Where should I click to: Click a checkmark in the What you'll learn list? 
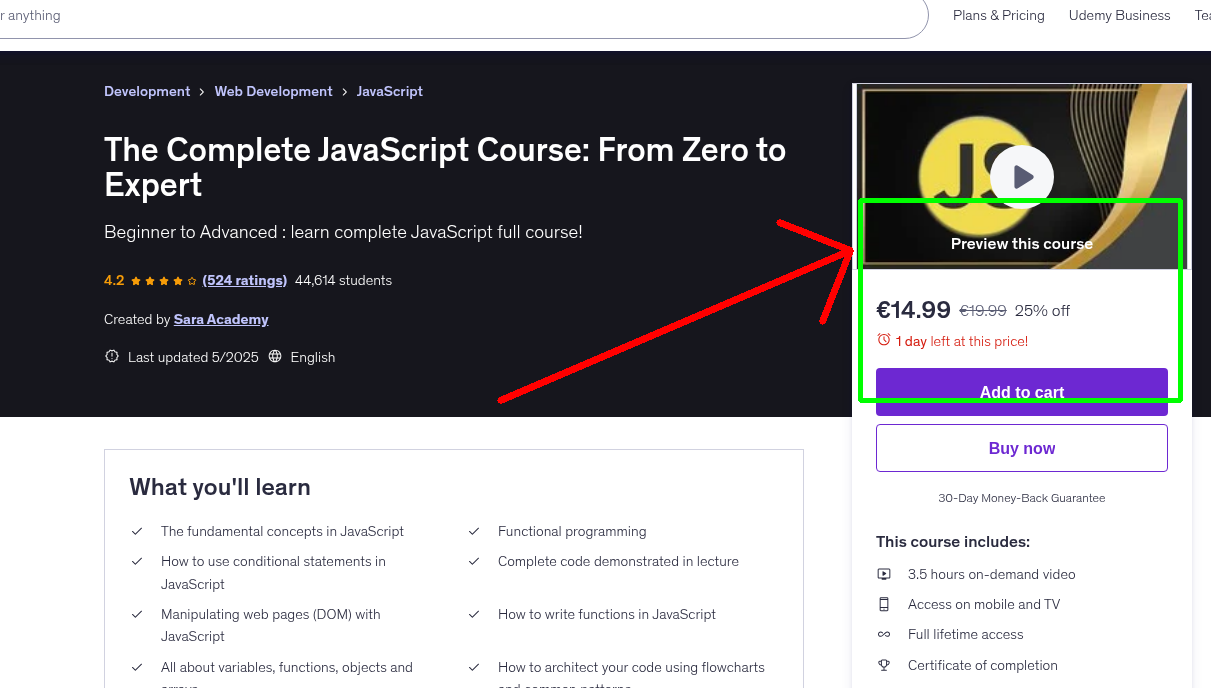(137, 531)
